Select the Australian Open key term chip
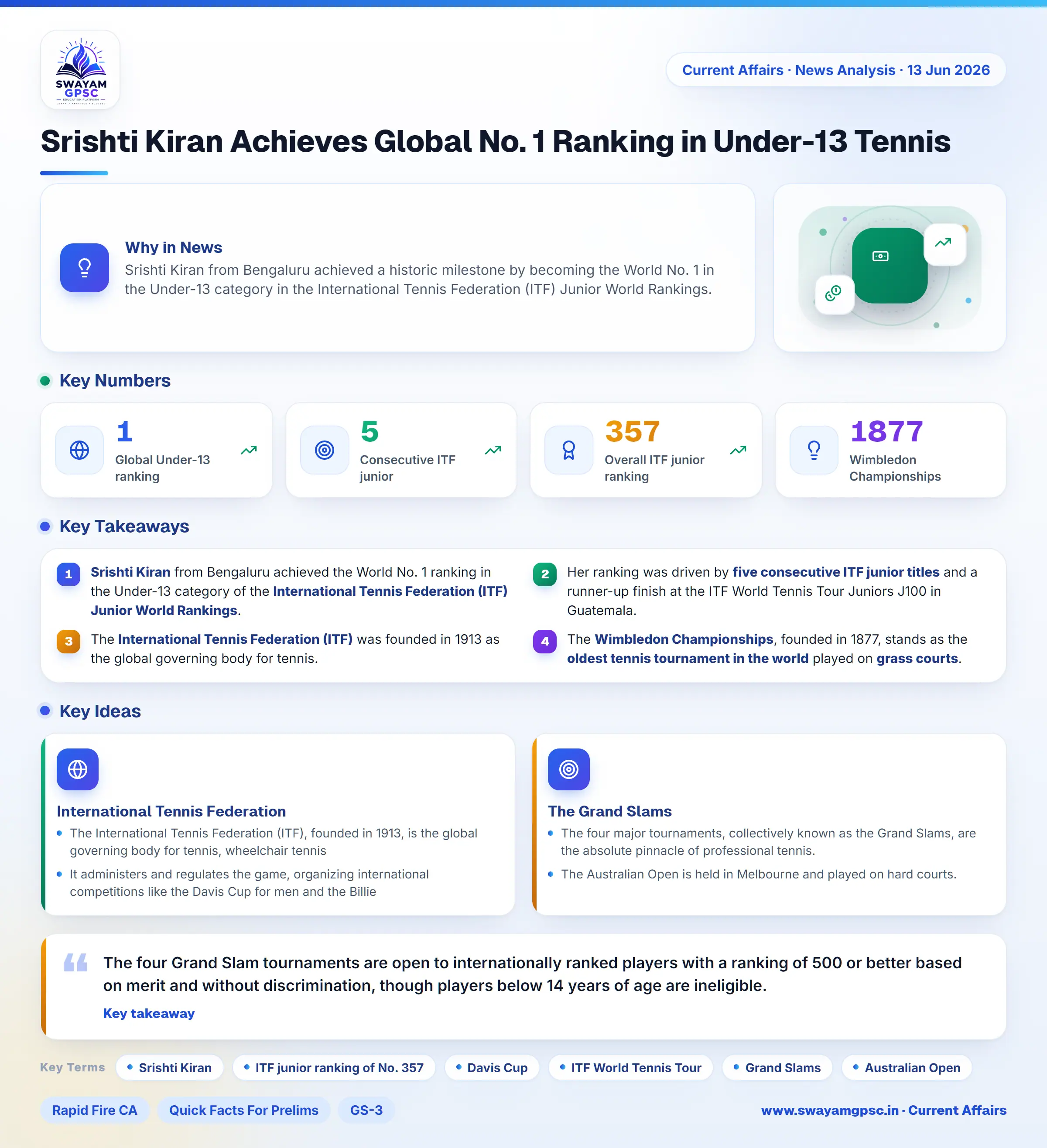 [907, 1068]
